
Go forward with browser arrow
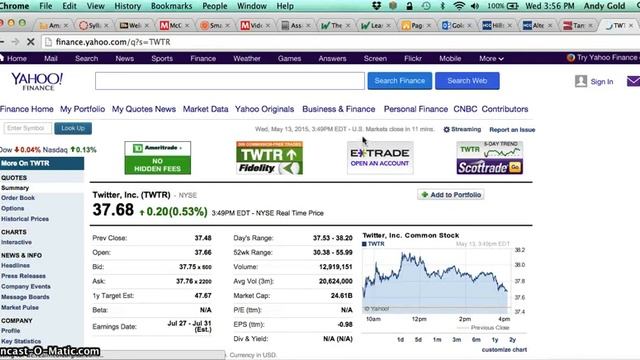(15, 42)
